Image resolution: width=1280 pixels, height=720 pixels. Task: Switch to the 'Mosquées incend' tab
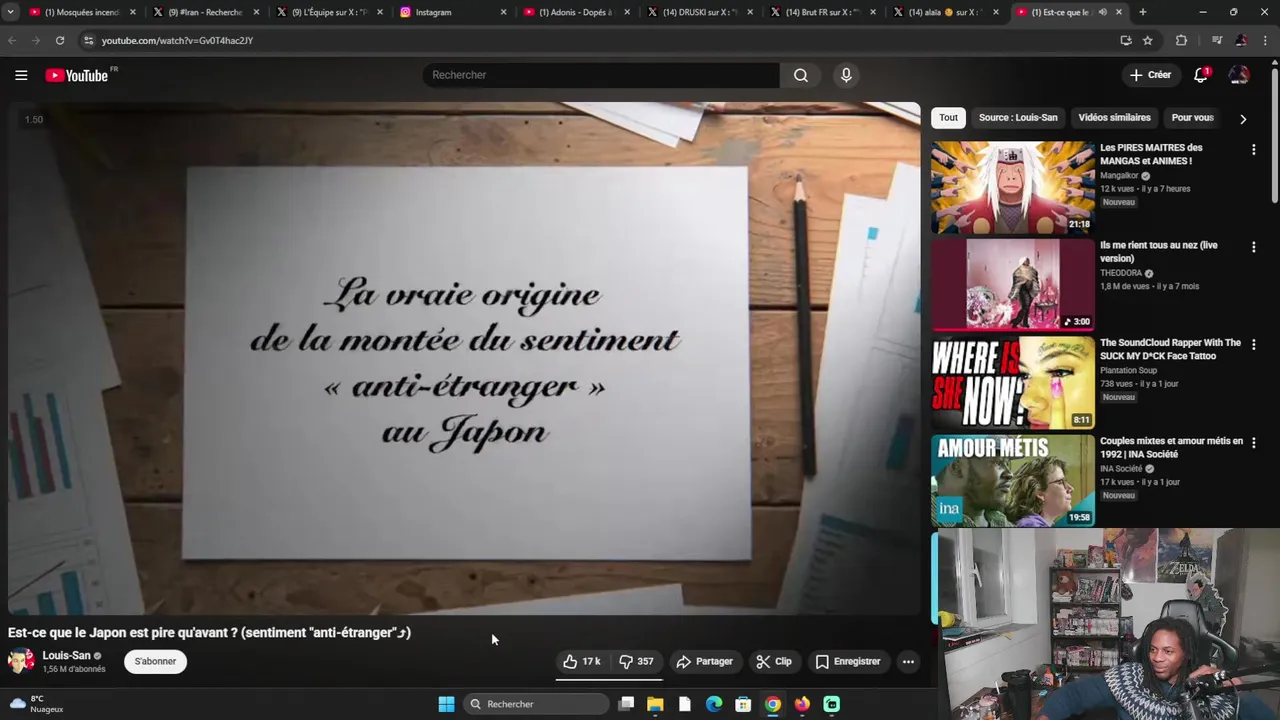tap(82, 12)
